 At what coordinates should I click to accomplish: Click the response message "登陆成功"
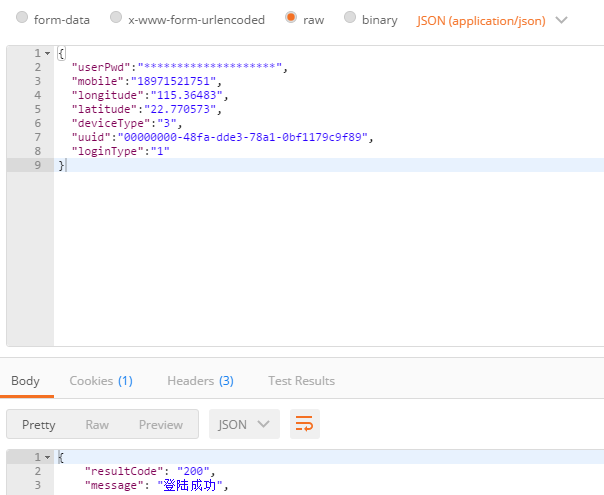coord(190,485)
